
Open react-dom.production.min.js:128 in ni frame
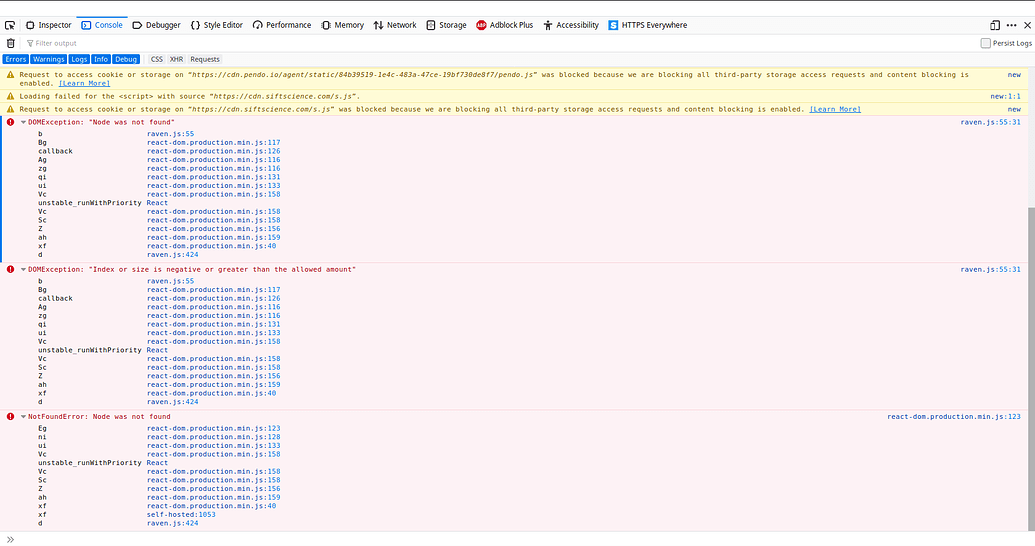(213, 436)
